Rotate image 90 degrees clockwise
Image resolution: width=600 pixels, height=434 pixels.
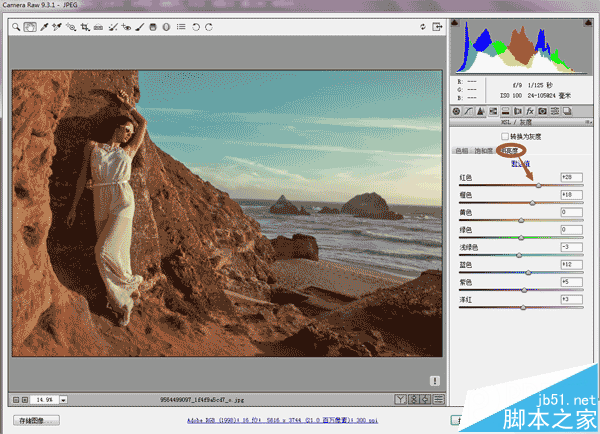[209, 27]
